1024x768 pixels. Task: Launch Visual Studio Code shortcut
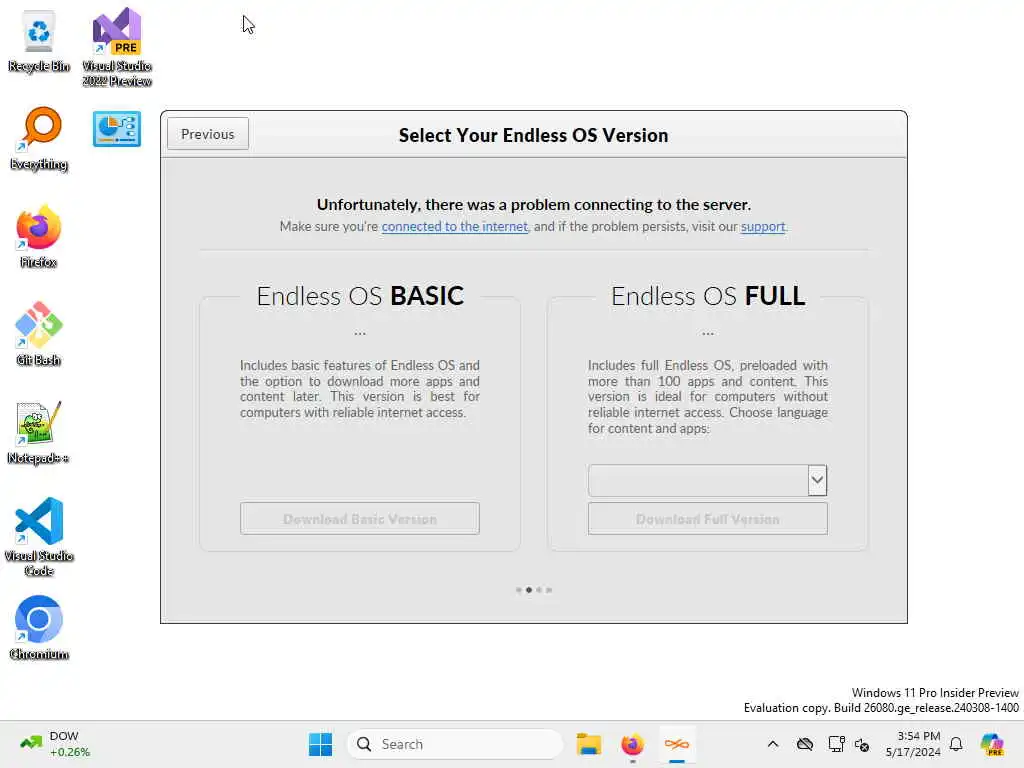click(x=39, y=537)
